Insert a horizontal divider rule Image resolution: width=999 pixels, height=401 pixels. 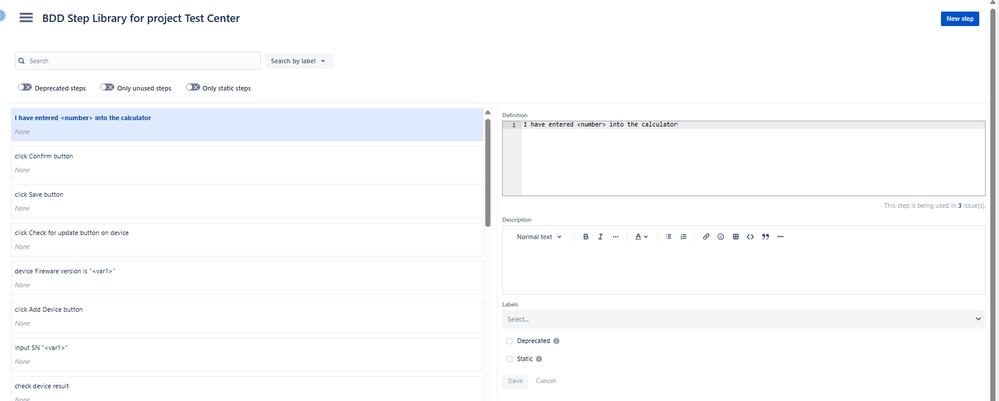(x=780, y=237)
